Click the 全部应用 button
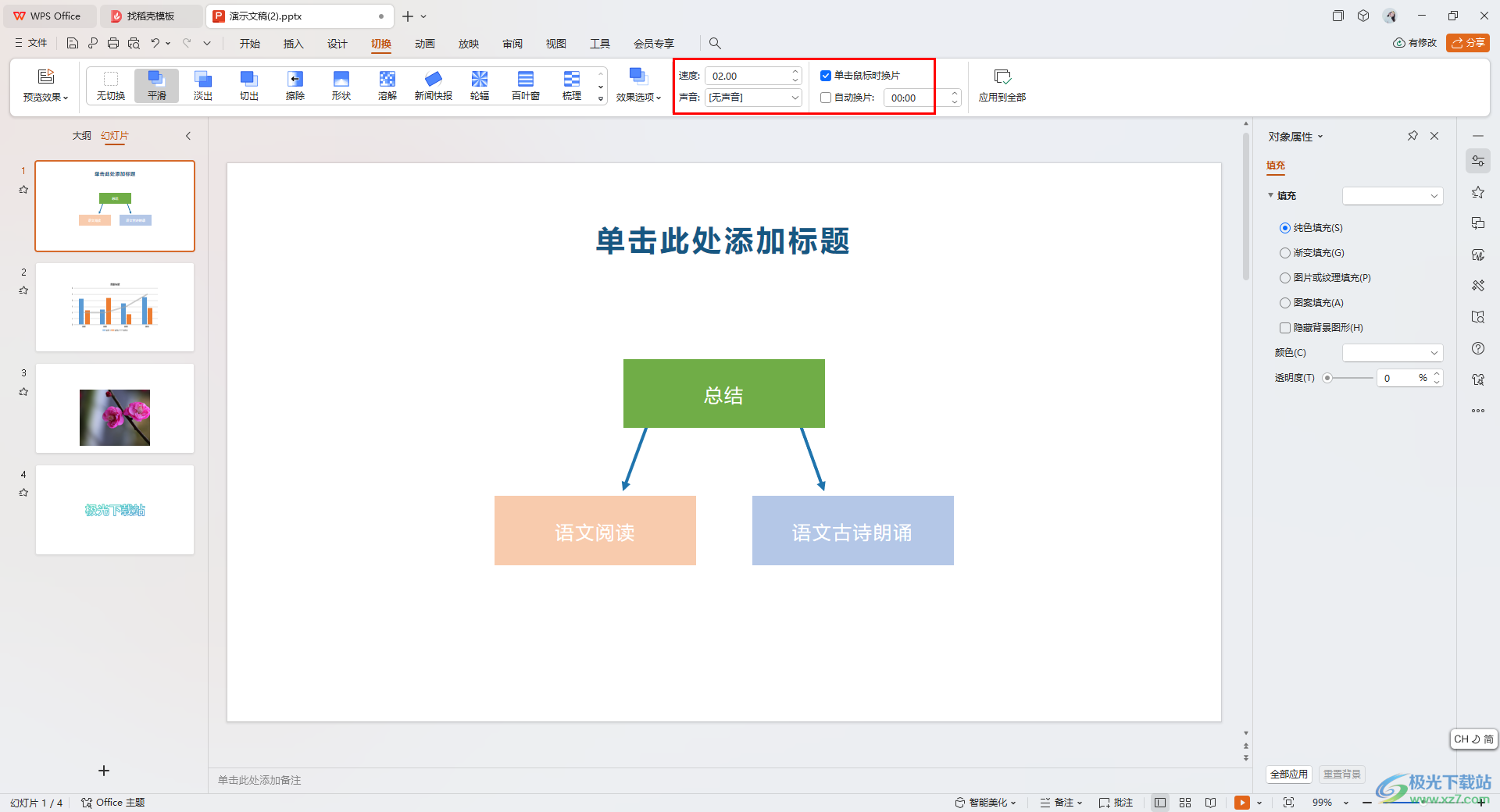 tap(1288, 774)
